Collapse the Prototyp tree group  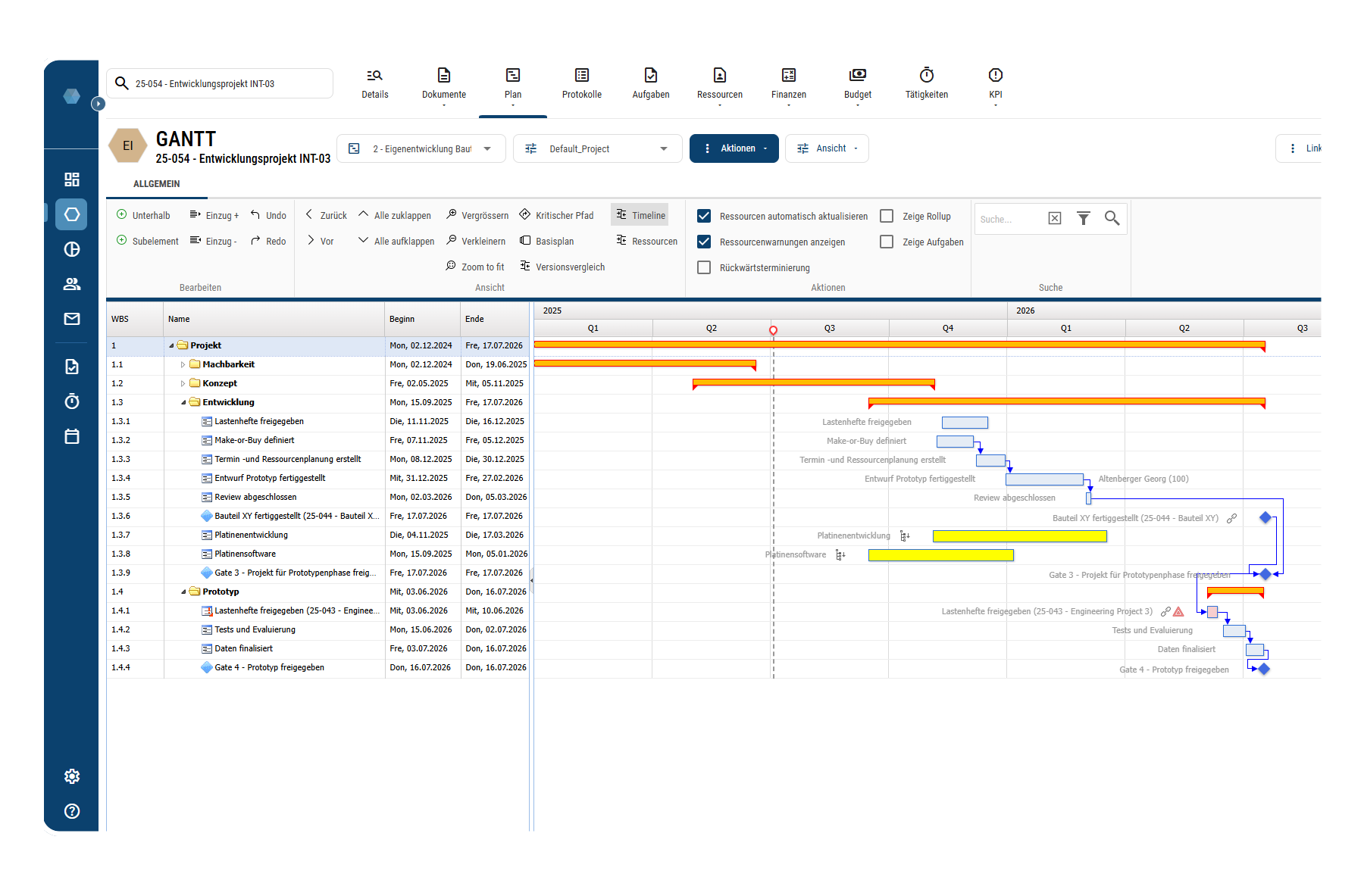(x=183, y=592)
